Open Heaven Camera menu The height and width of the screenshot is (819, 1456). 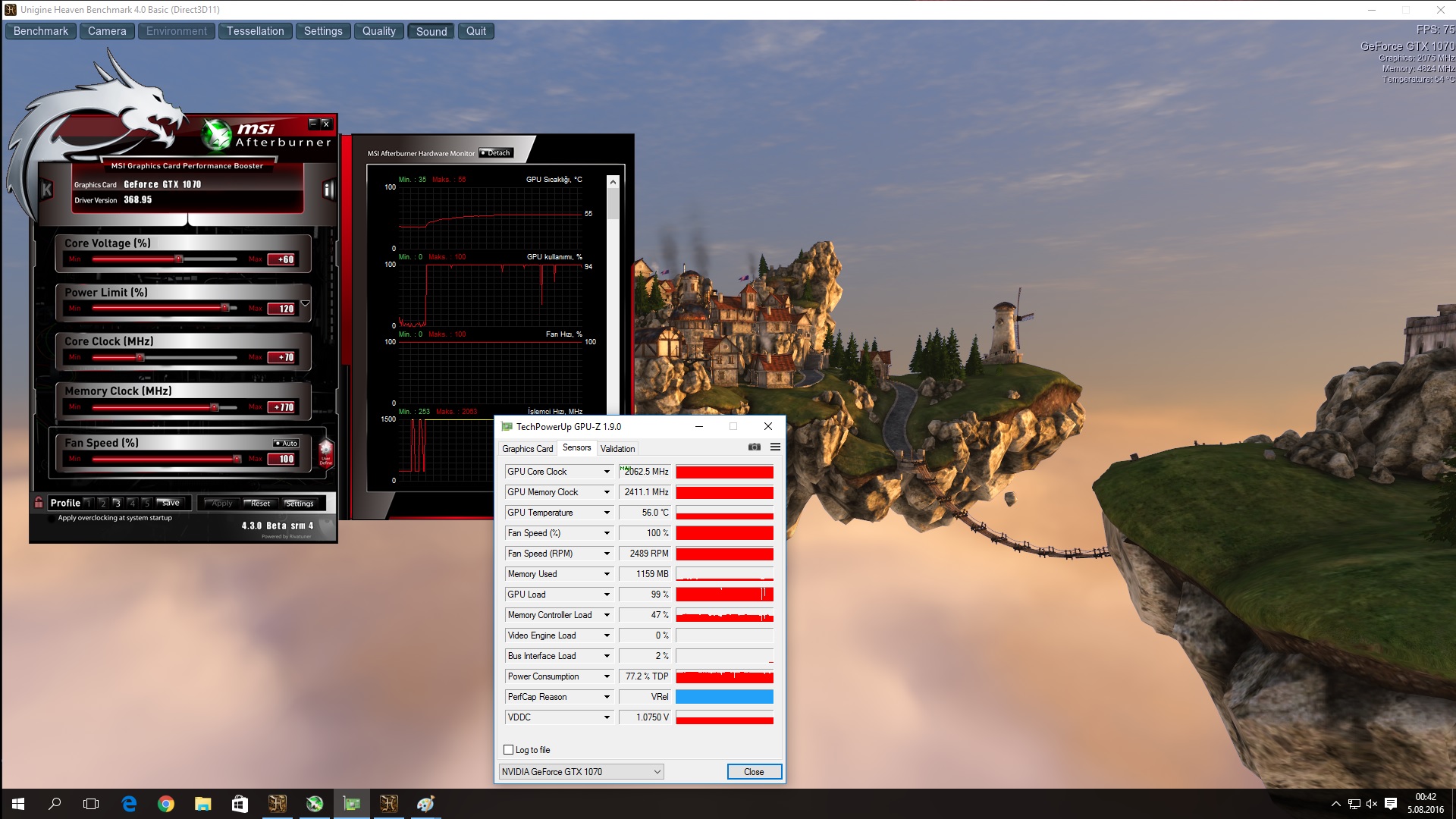pyautogui.click(x=107, y=31)
